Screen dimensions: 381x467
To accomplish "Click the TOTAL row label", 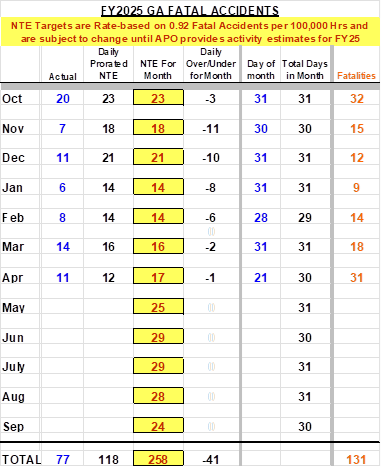I will pyautogui.click(x=22, y=460).
